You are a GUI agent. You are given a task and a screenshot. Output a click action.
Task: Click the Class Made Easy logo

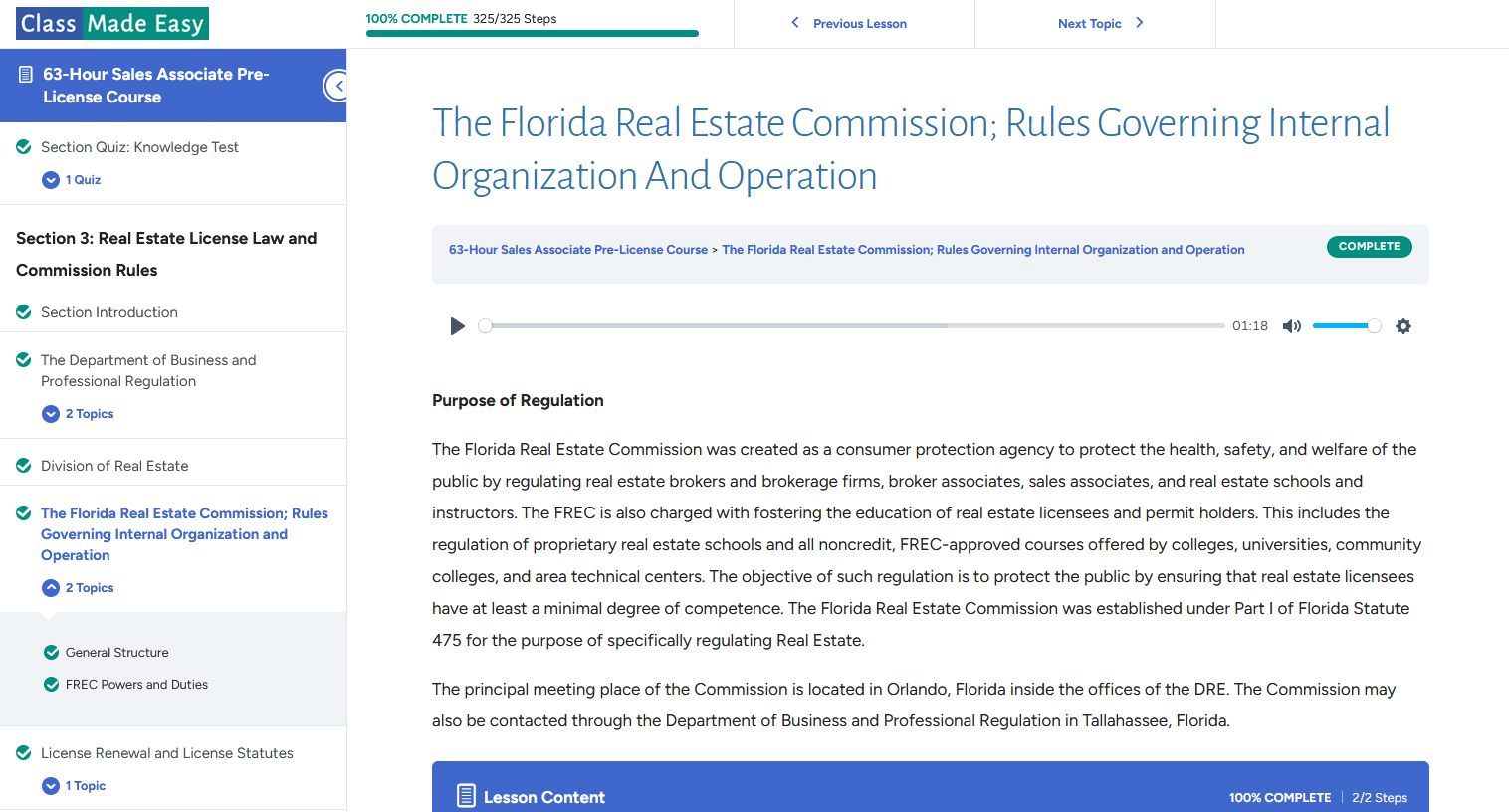112,23
